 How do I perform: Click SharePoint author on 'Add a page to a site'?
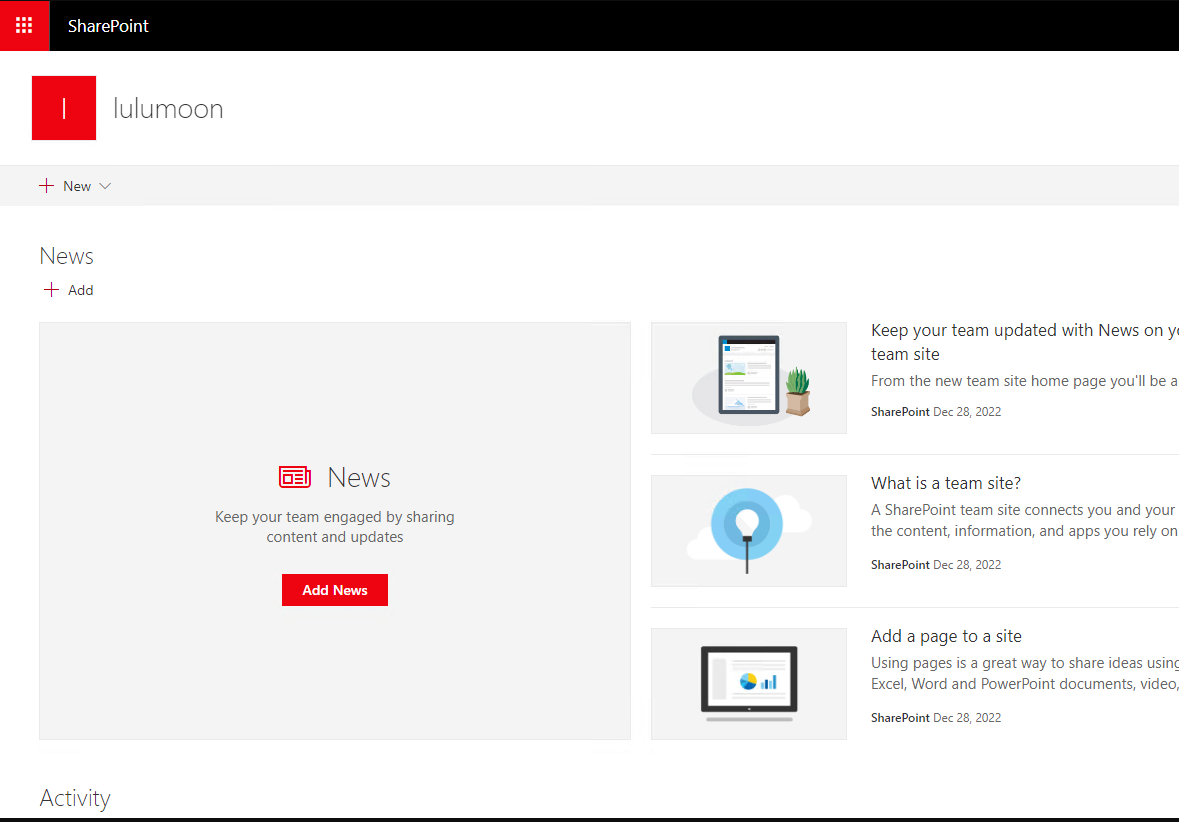tap(900, 718)
